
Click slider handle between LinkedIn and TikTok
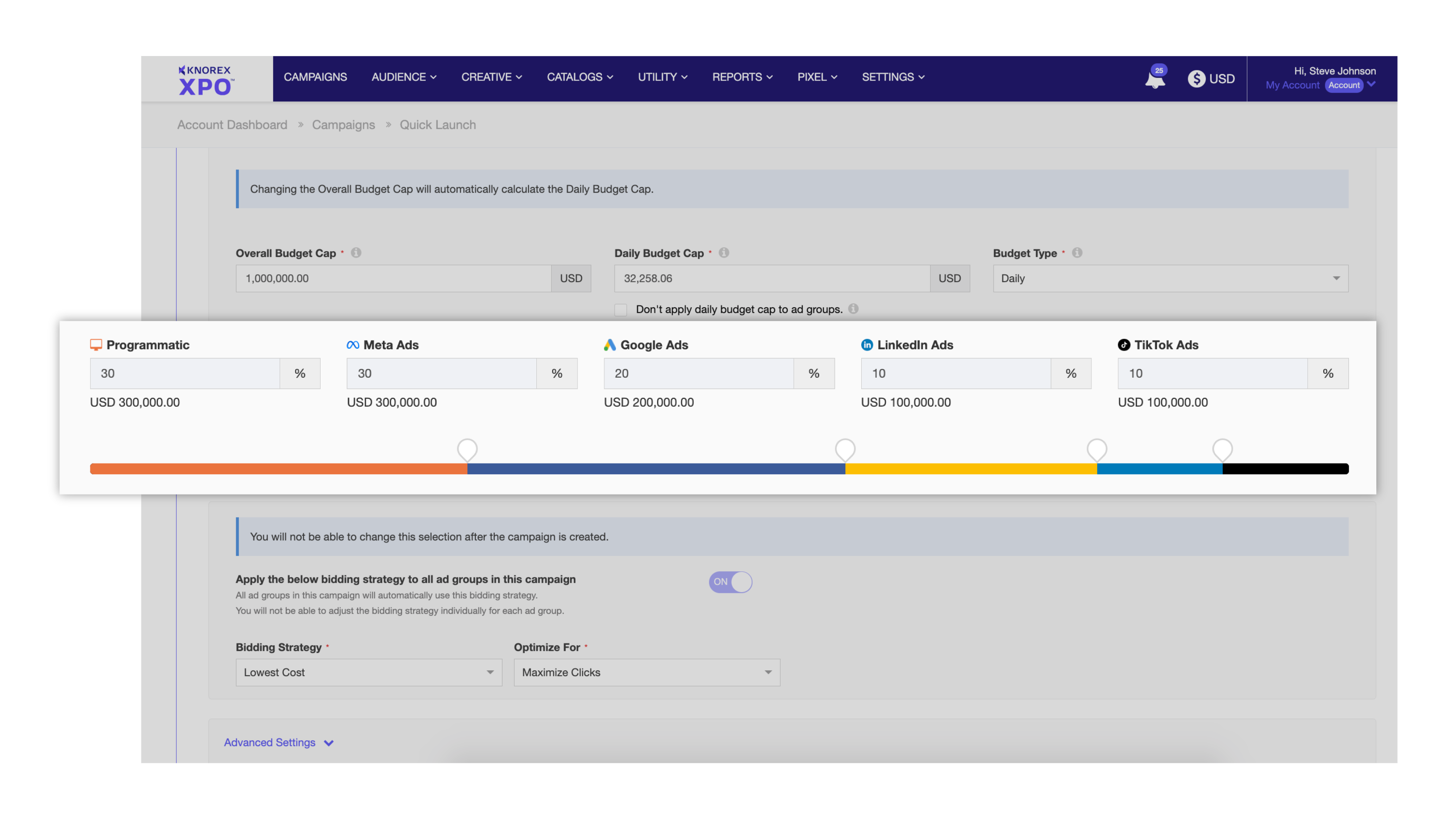point(1222,450)
